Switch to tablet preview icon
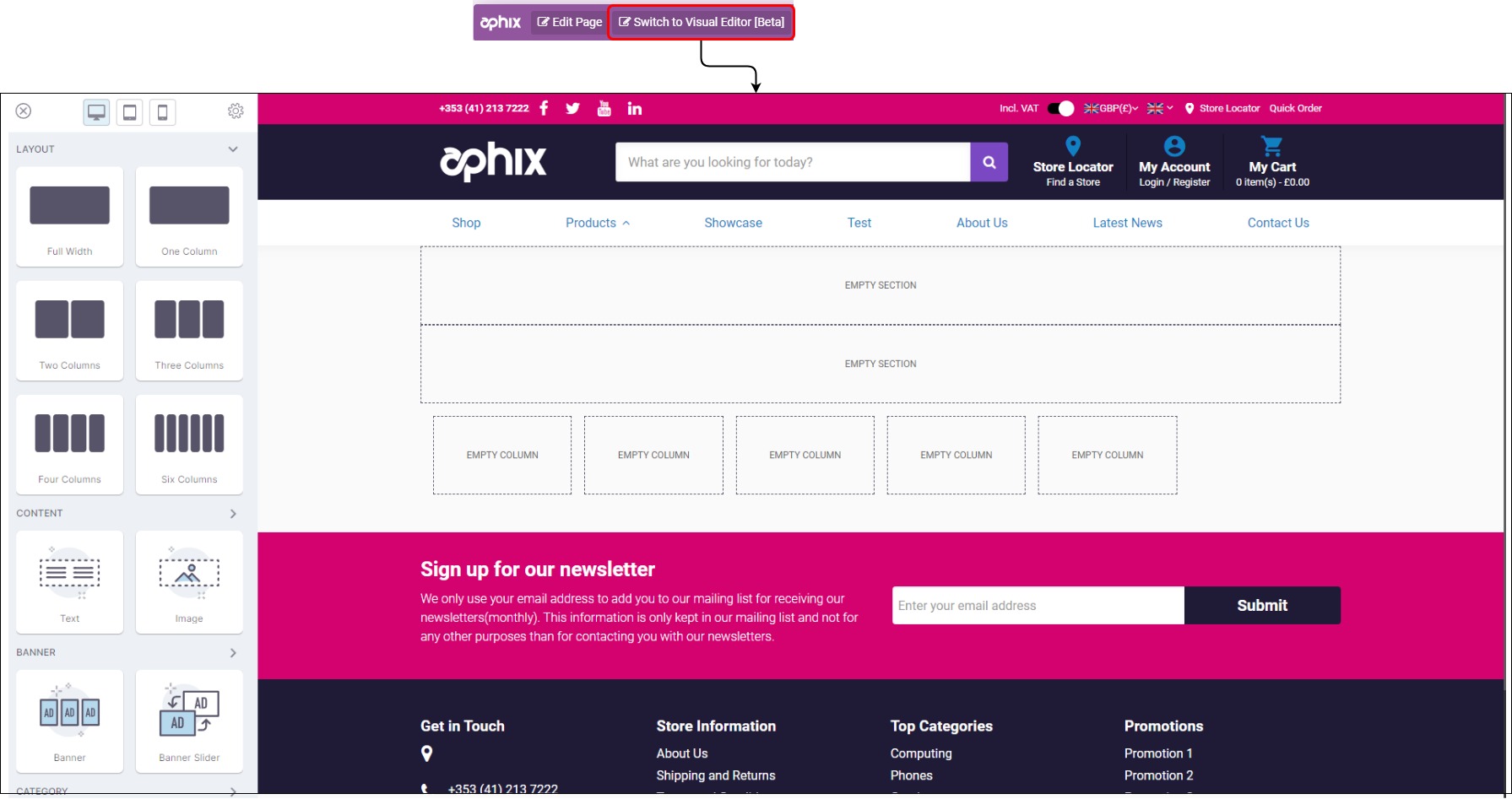Image resolution: width=1512 pixels, height=799 pixels. [129, 112]
